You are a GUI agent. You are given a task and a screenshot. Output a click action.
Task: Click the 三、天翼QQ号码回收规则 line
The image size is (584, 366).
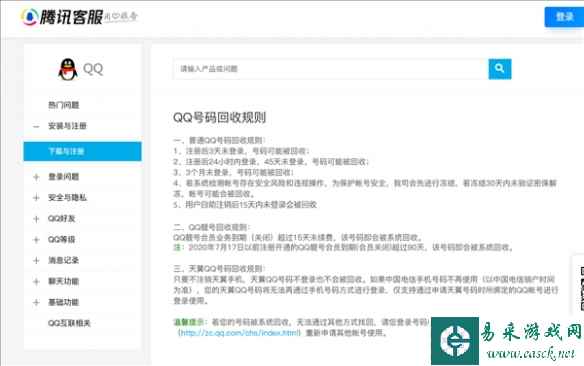tap(219, 269)
